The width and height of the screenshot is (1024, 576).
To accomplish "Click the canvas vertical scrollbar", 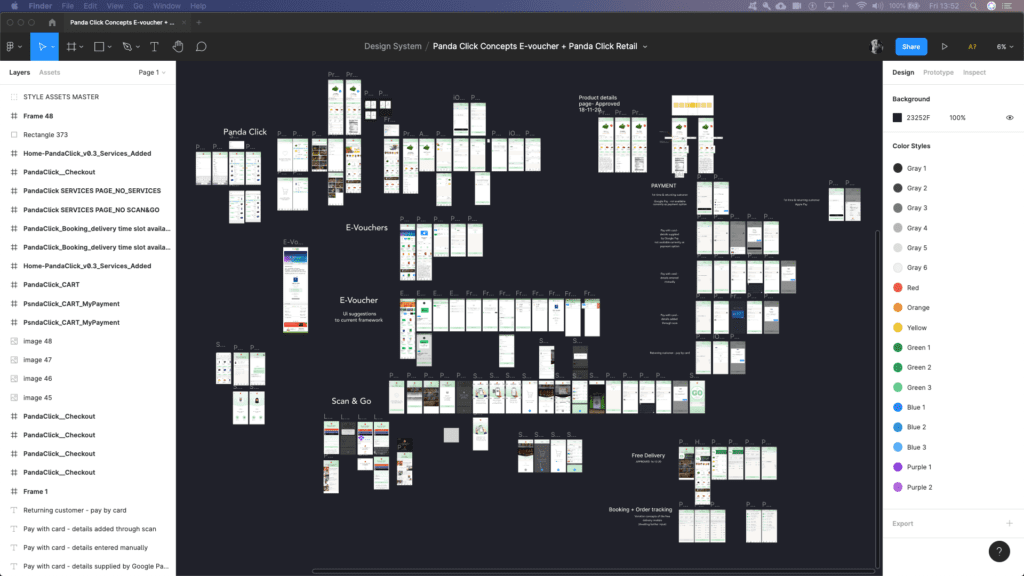I will (x=878, y=400).
